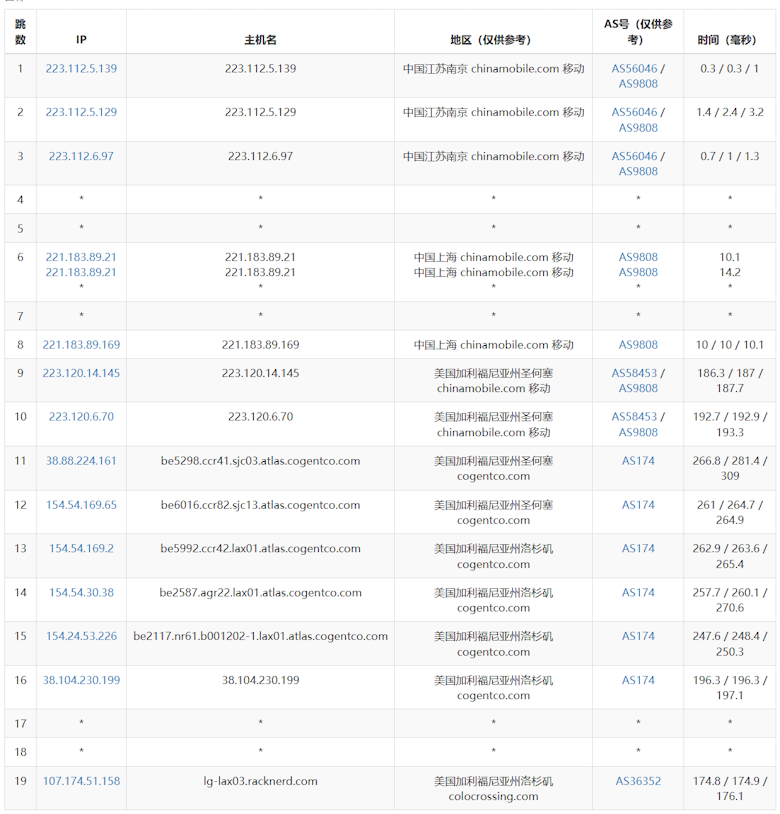Select hostname cell lg-lax03.racknerd.com
Screen dimensions: 780x814
click(260, 782)
